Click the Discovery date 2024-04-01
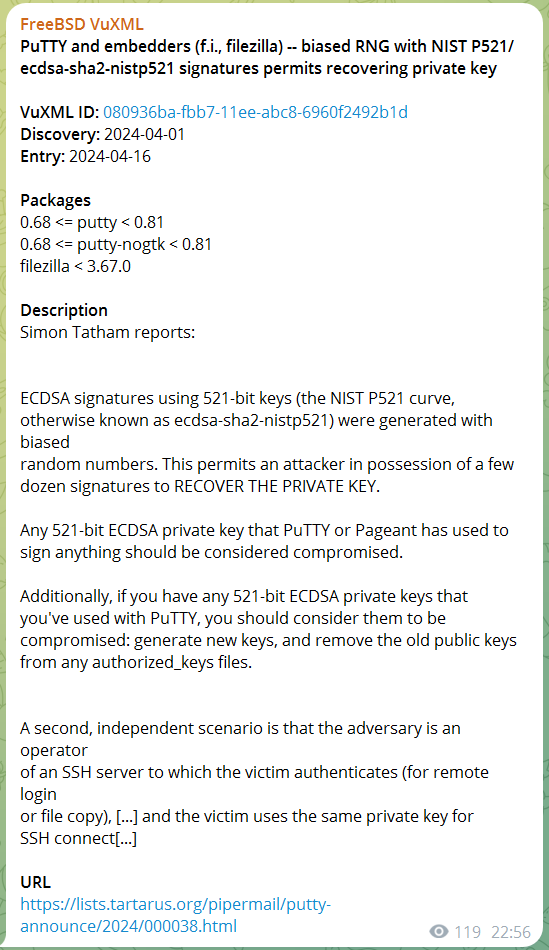The image size is (549, 950). 144,134
